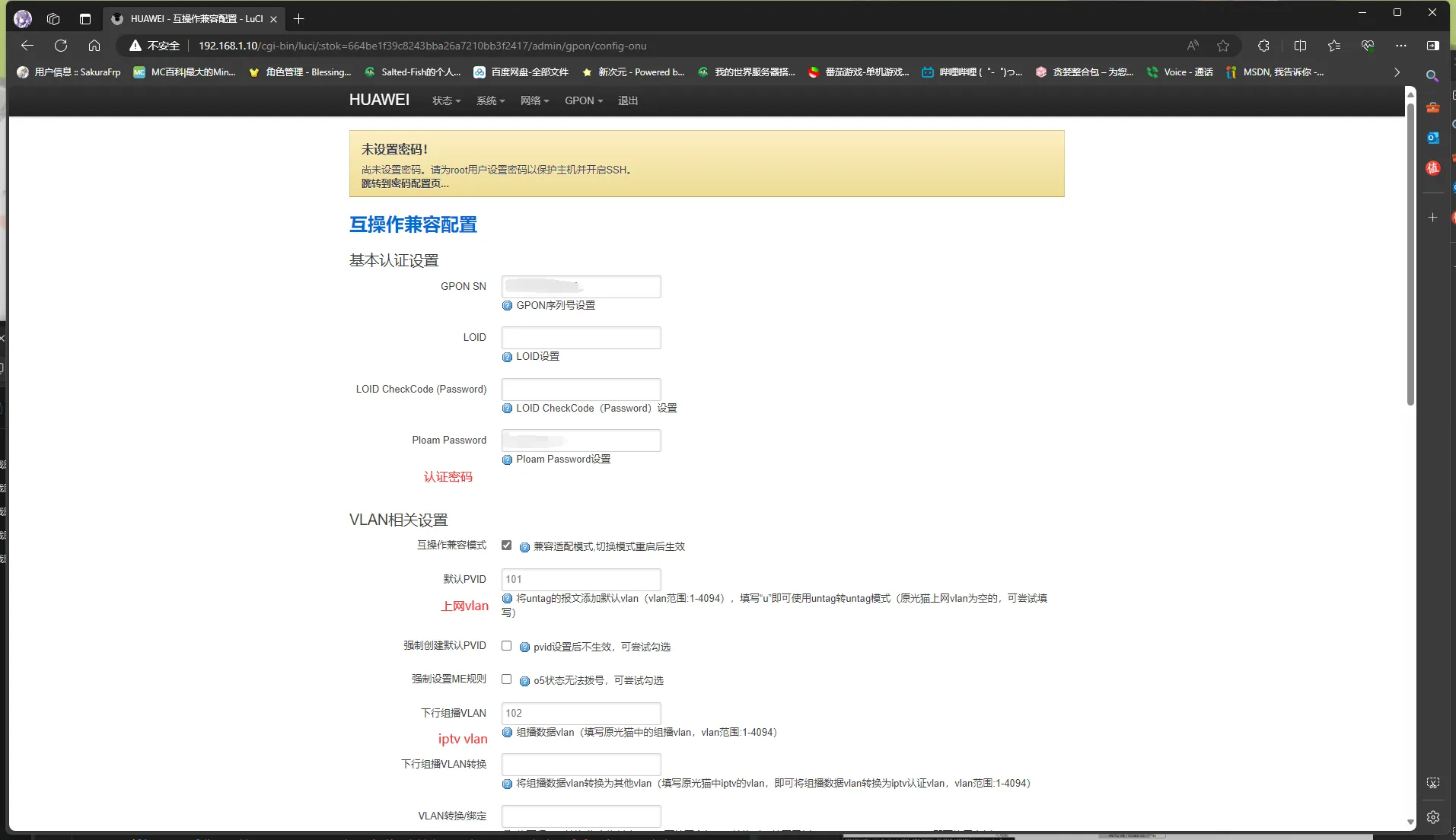Open the GPON dropdown menu
1456x840 pixels.
(583, 100)
